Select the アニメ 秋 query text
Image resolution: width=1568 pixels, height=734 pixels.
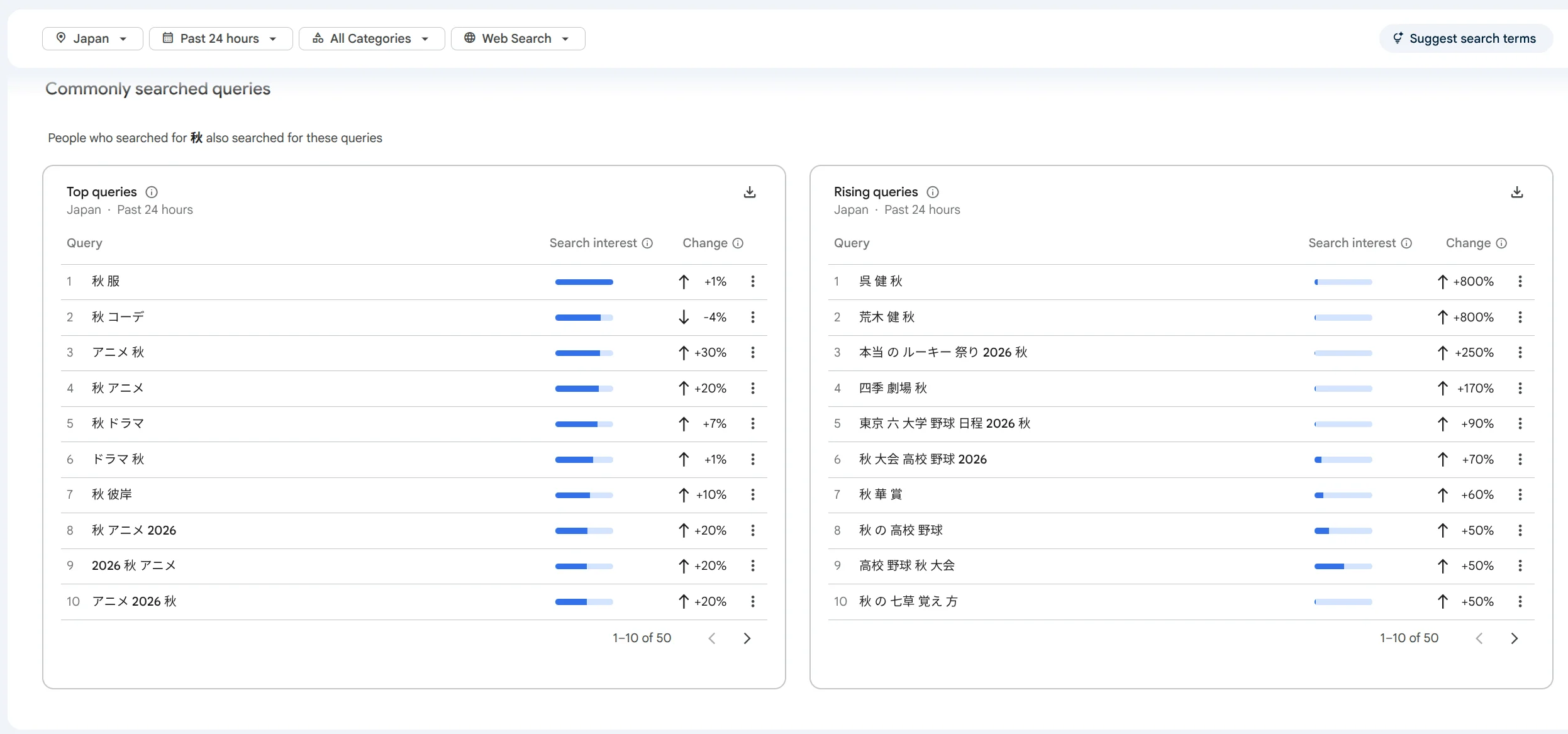point(118,352)
